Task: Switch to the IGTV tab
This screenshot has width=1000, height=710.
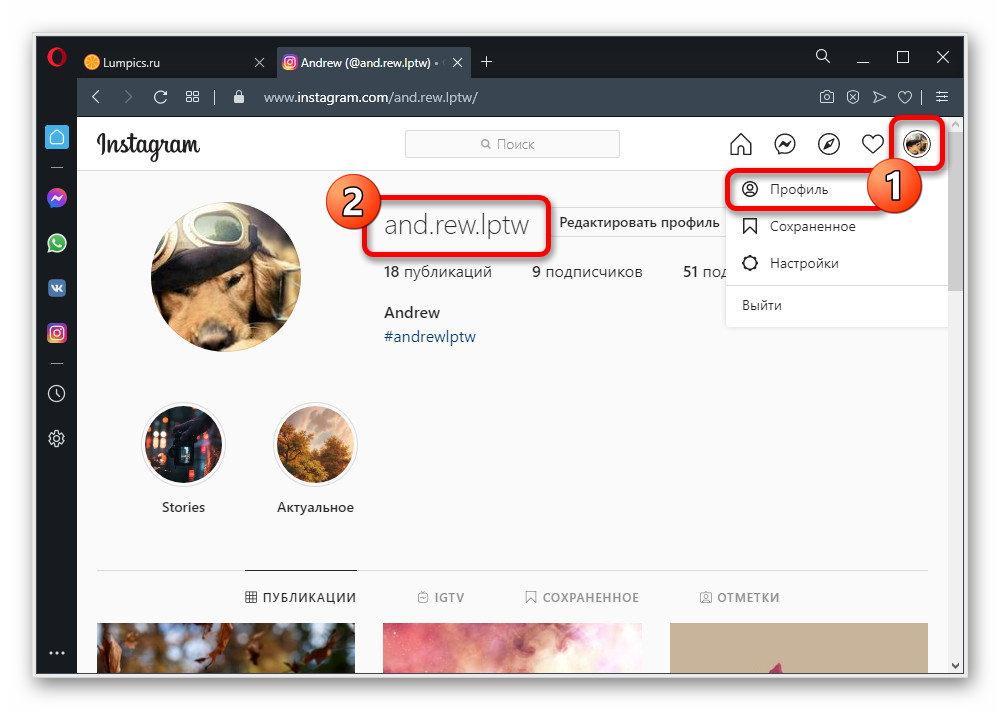Action: (x=441, y=597)
